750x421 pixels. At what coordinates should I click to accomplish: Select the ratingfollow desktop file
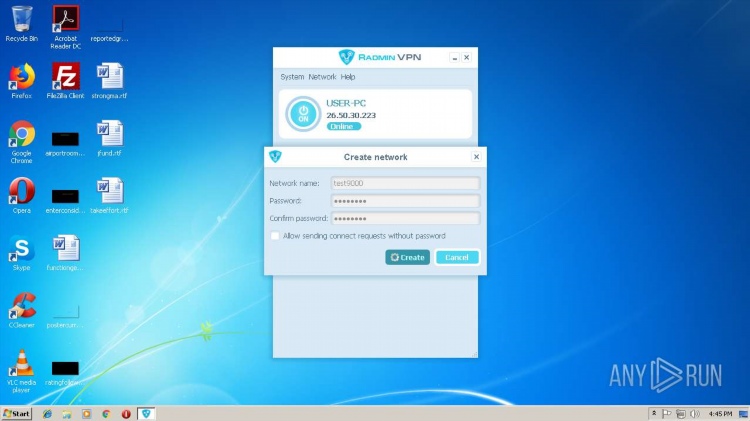[66, 372]
